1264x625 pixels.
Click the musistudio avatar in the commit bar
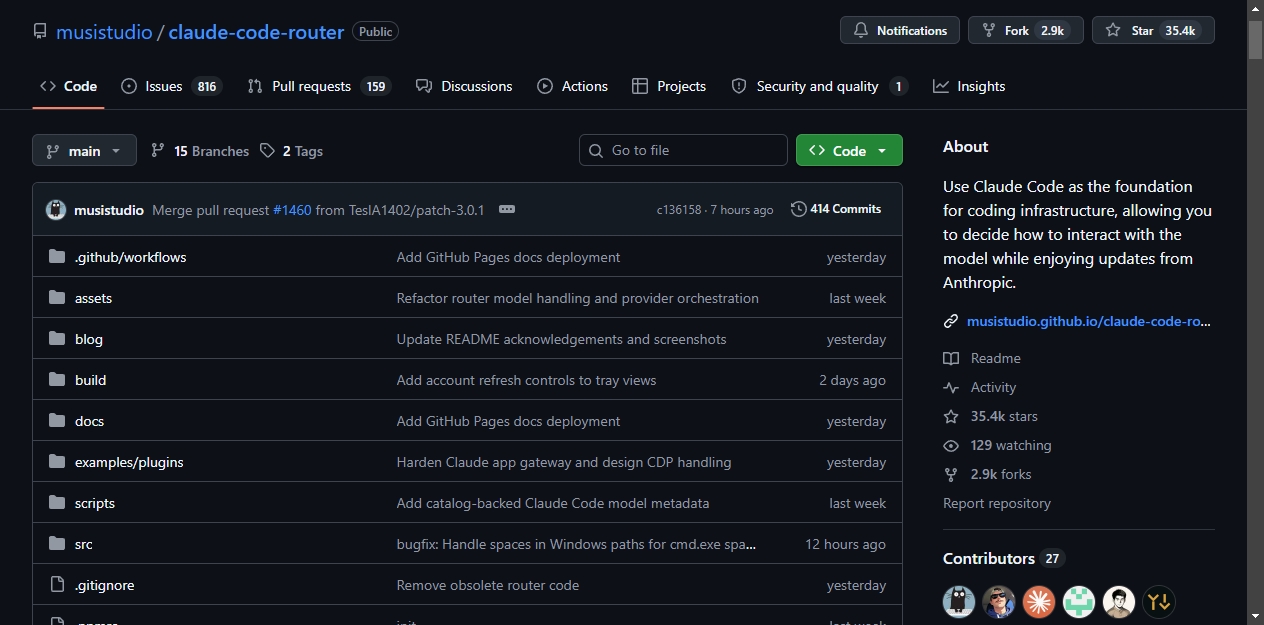[56, 210]
